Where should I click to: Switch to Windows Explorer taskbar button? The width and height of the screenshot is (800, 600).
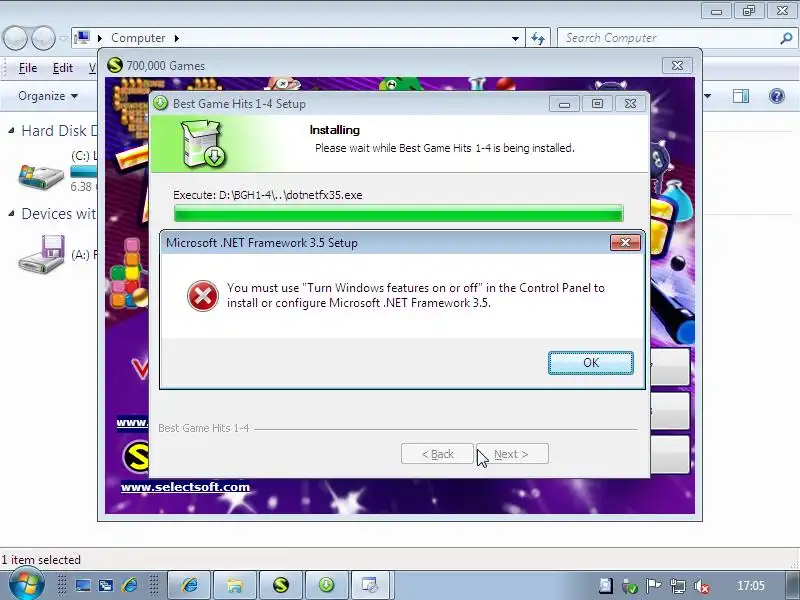tap(235, 585)
